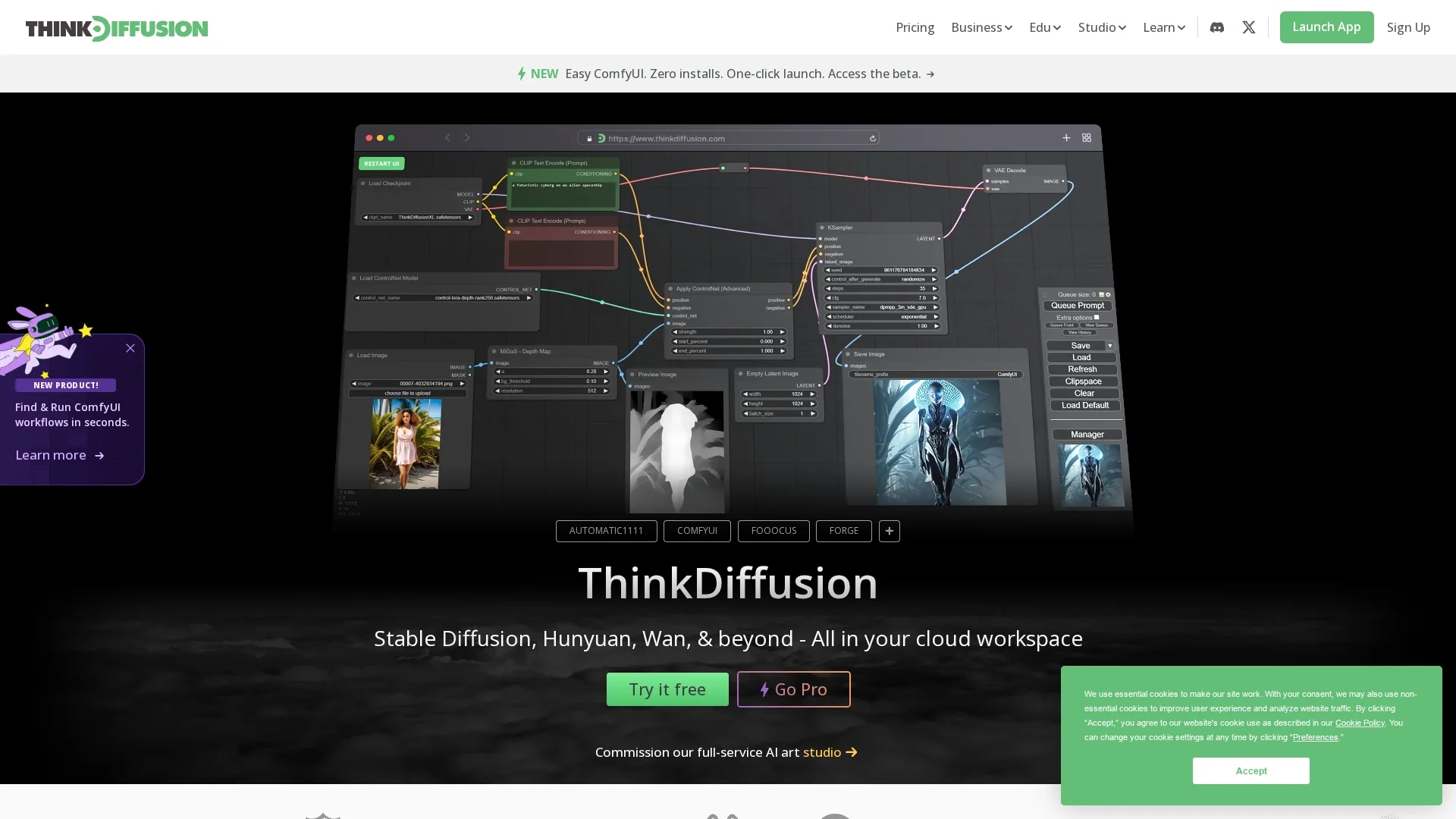Click the 'Stable Diffusion, Hunyuan, Wan' tagline
Screen dimensions: 1456x819
pyautogui.click(x=728, y=639)
